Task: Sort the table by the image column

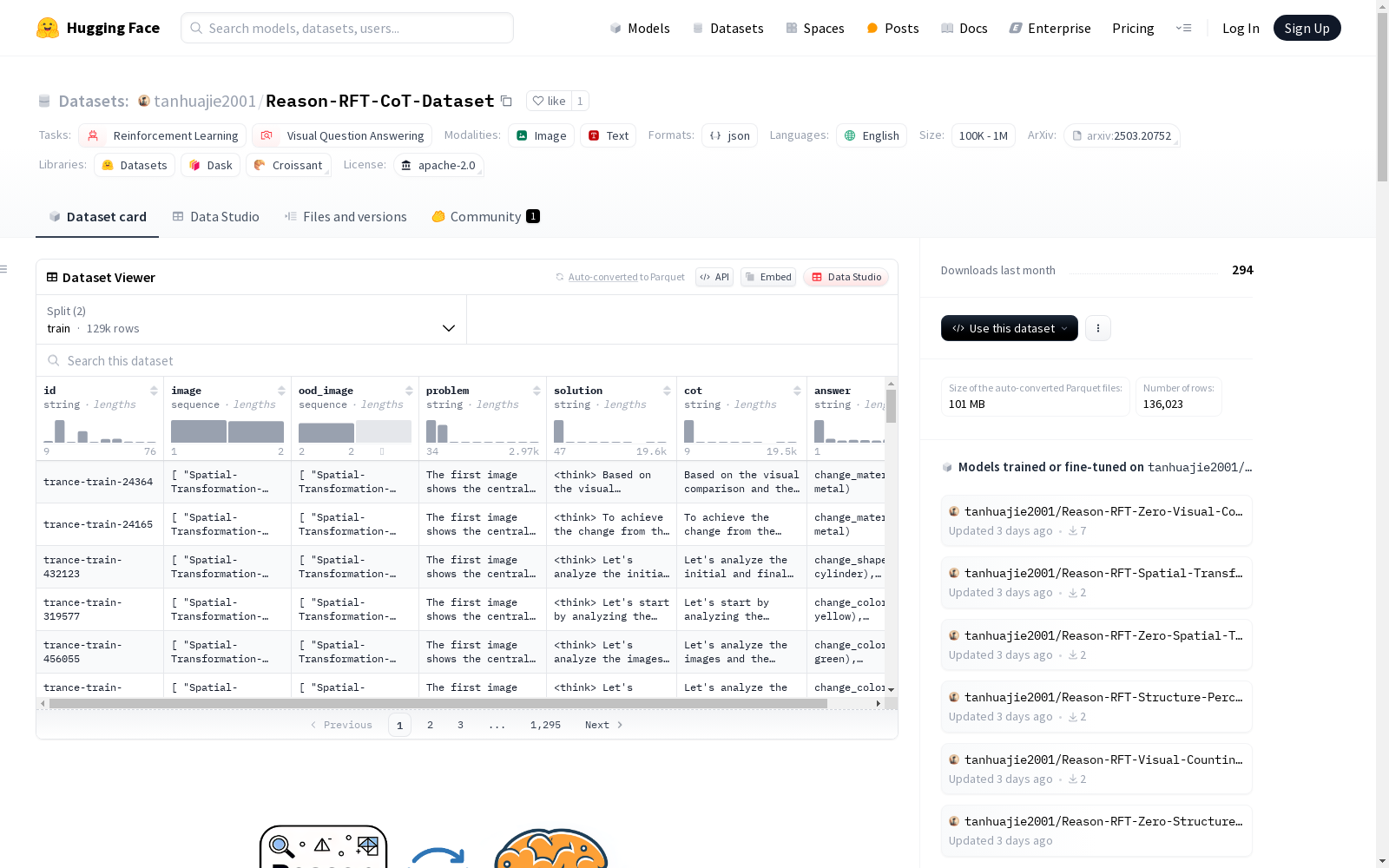Action: point(281,391)
